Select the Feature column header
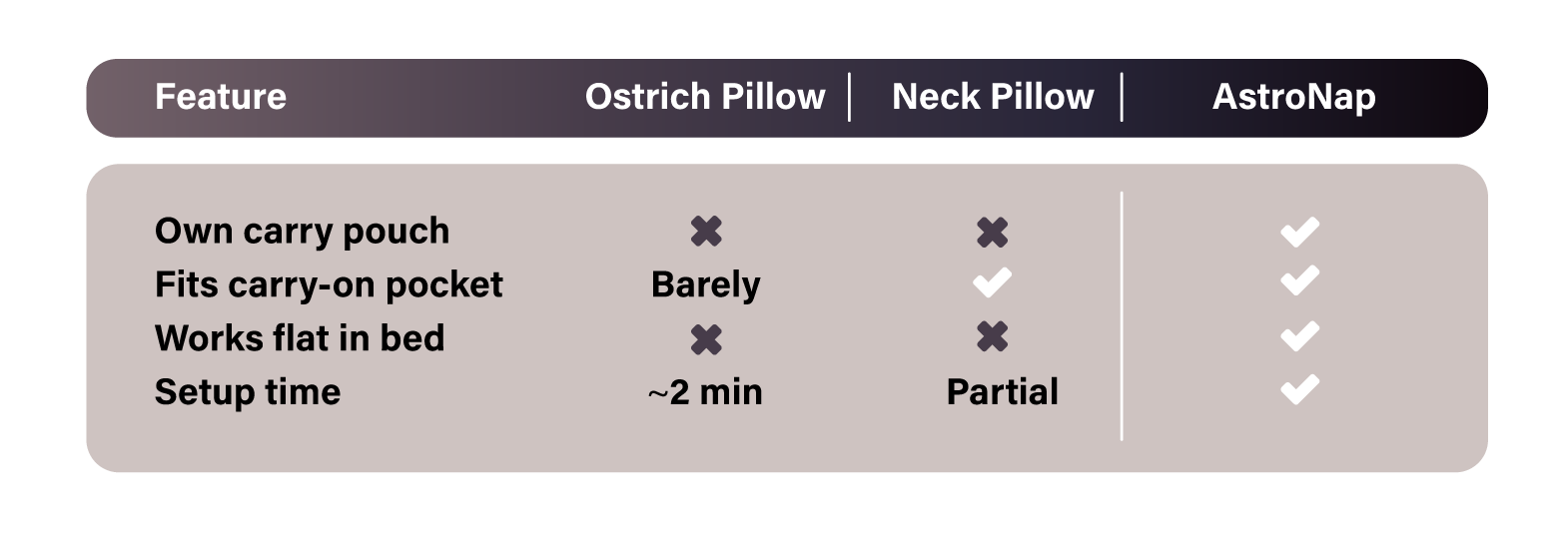Screen dimensions: 1568x536 coord(221,97)
